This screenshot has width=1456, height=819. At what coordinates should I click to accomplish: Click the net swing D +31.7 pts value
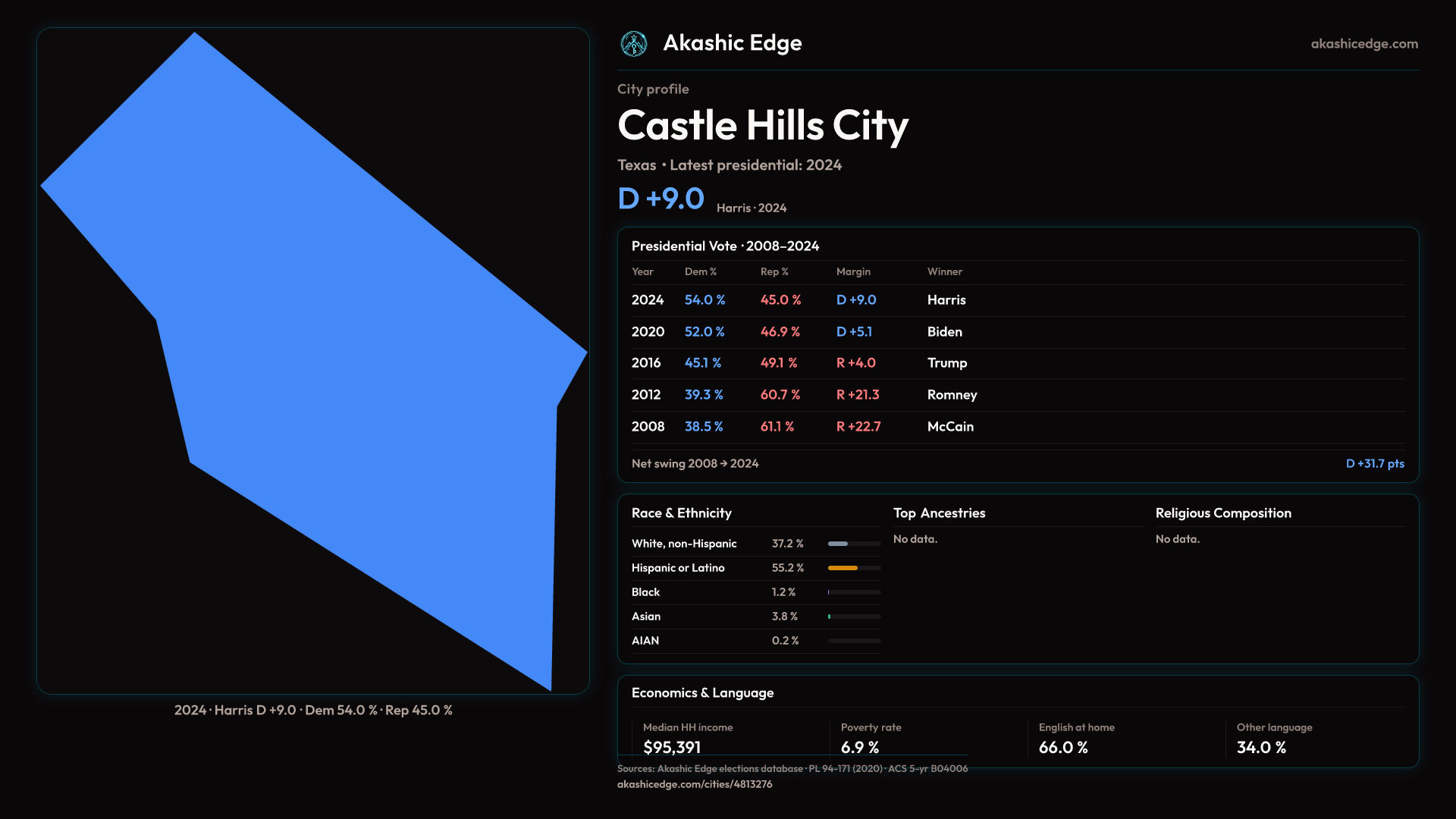(x=1374, y=463)
